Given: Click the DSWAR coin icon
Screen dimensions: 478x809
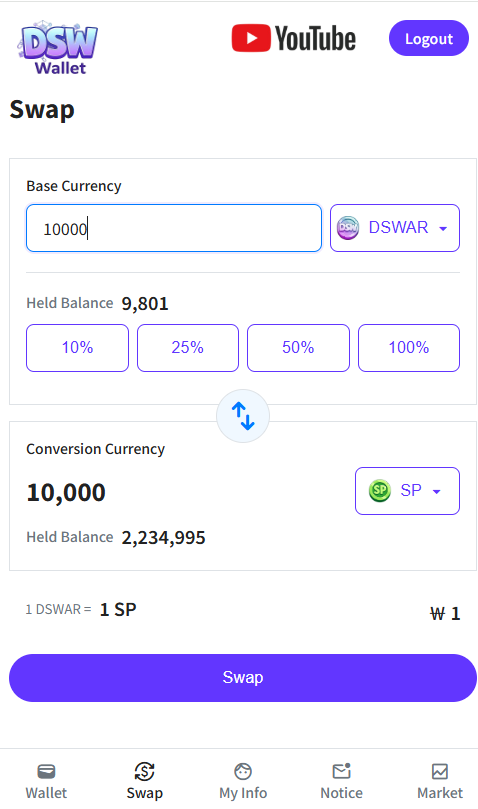Looking at the screenshot, I should (x=348, y=228).
